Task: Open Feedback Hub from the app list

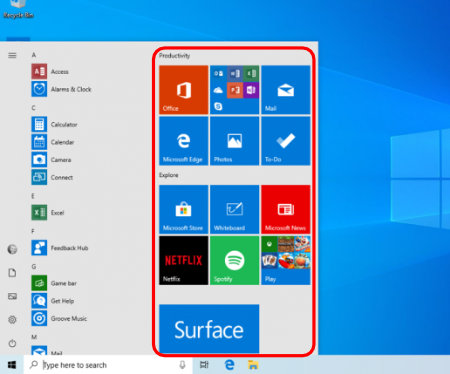Action: pyautogui.click(x=60, y=248)
